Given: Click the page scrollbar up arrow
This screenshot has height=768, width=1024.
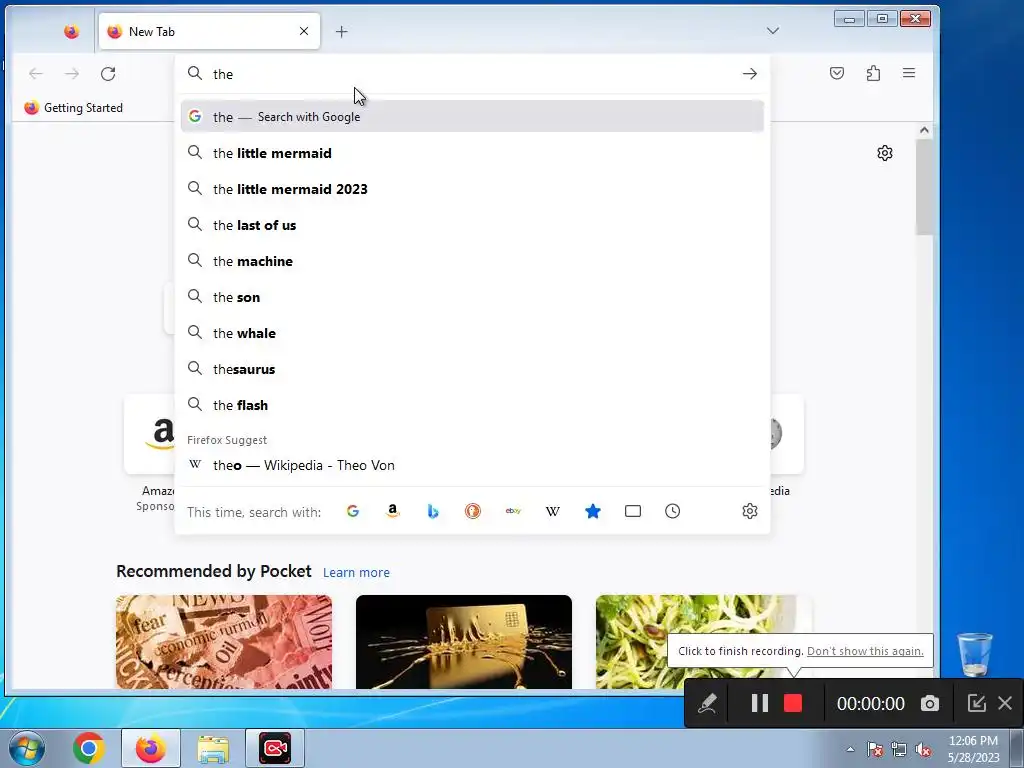Looking at the screenshot, I should [924, 130].
